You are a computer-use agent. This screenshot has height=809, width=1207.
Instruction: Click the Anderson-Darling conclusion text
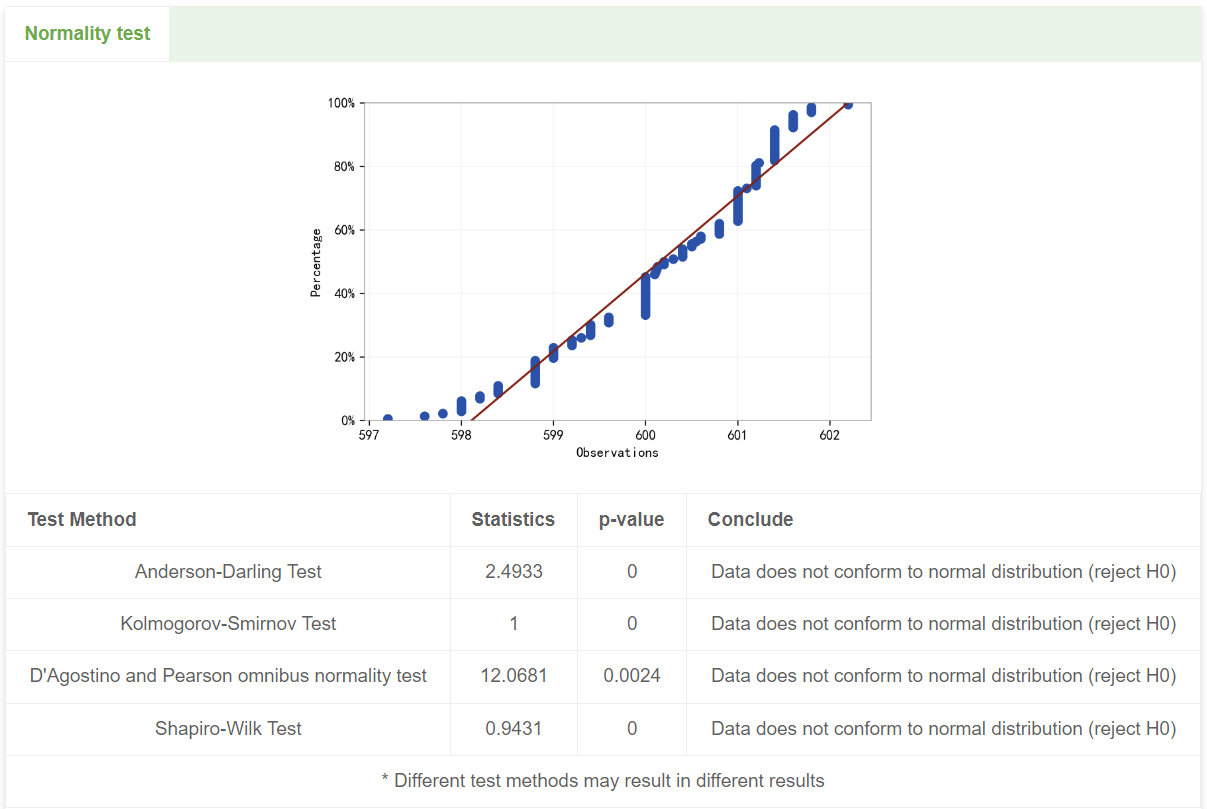[x=943, y=571]
